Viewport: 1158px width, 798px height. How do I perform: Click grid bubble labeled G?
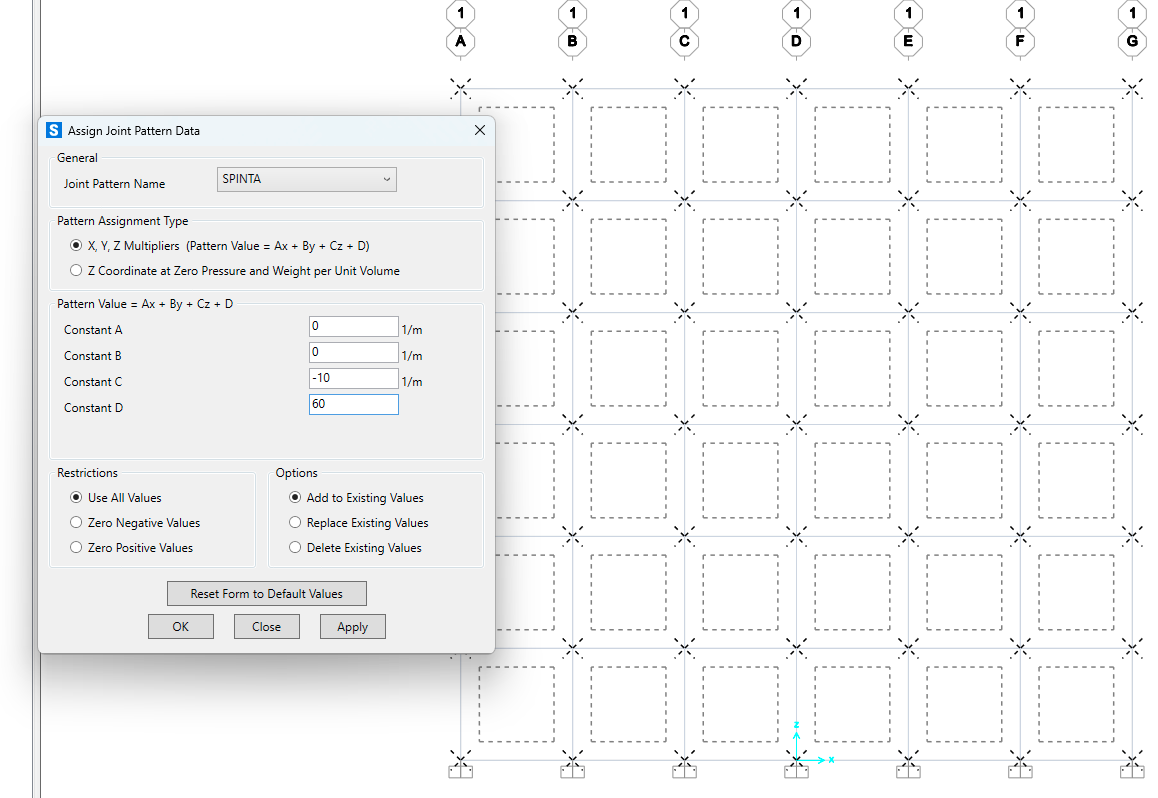1132,41
